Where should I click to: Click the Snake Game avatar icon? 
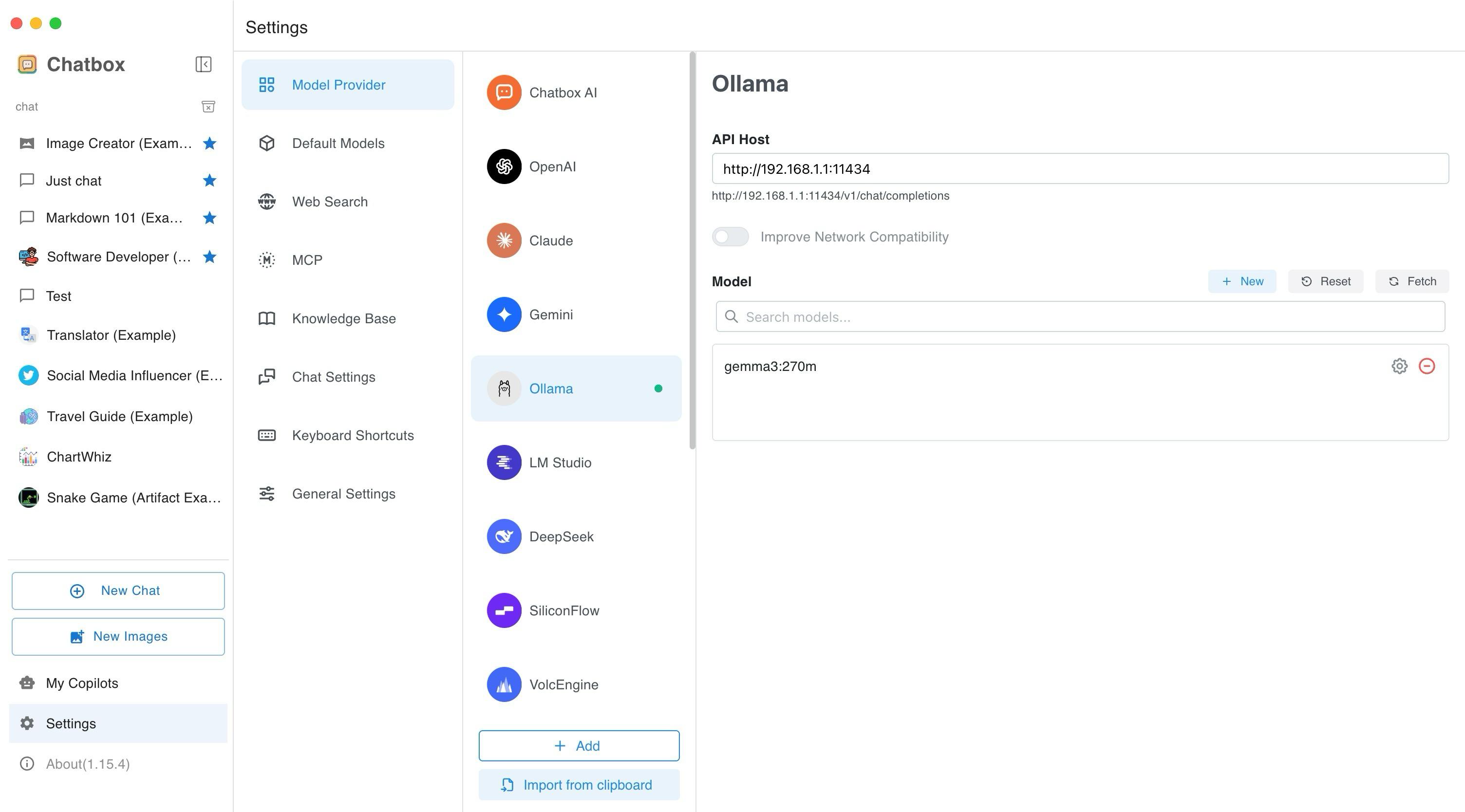pos(28,498)
